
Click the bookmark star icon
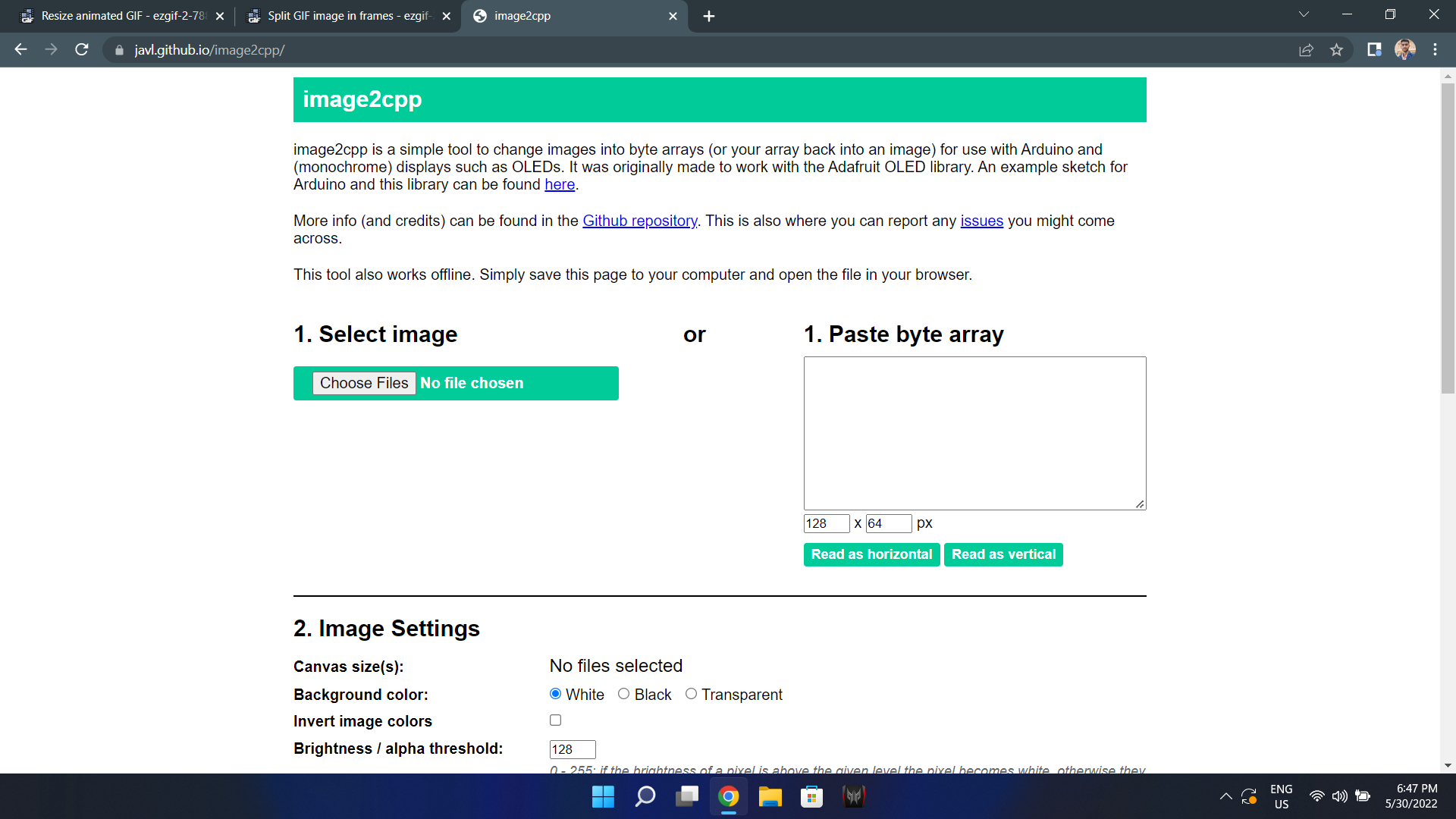pyautogui.click(x=1338, y=50)
